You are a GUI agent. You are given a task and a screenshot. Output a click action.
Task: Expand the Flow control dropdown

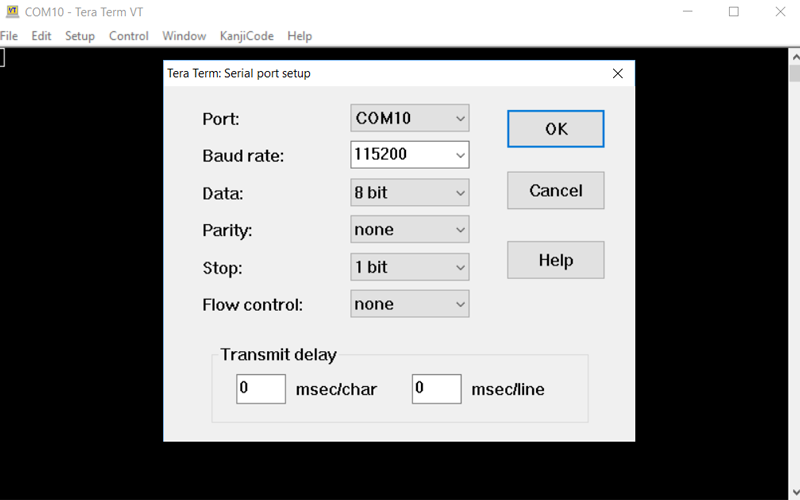[409, 304]
